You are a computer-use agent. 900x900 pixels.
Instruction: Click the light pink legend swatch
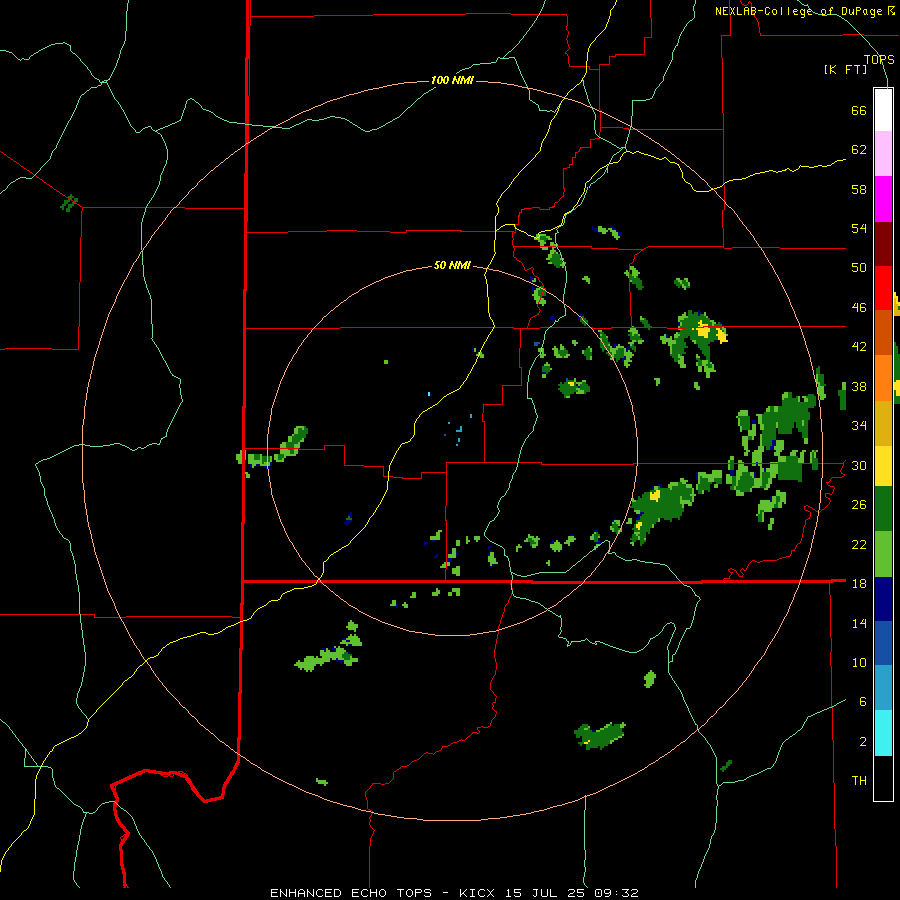coord(883,154)
